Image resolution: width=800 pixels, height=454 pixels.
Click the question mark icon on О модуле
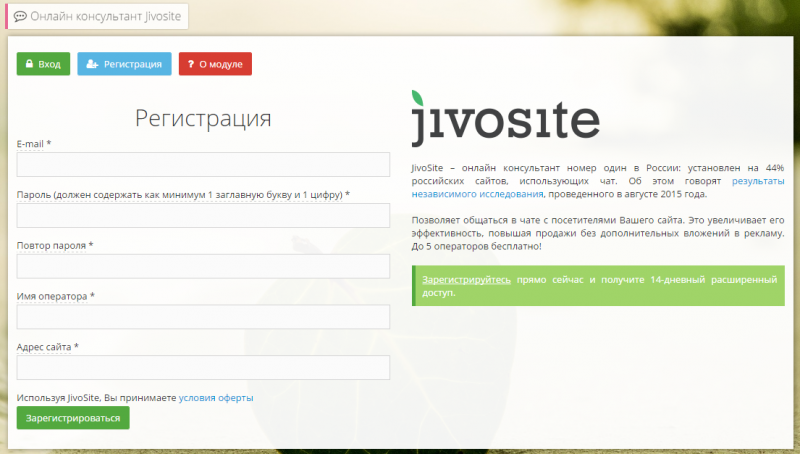coord(191,64)
